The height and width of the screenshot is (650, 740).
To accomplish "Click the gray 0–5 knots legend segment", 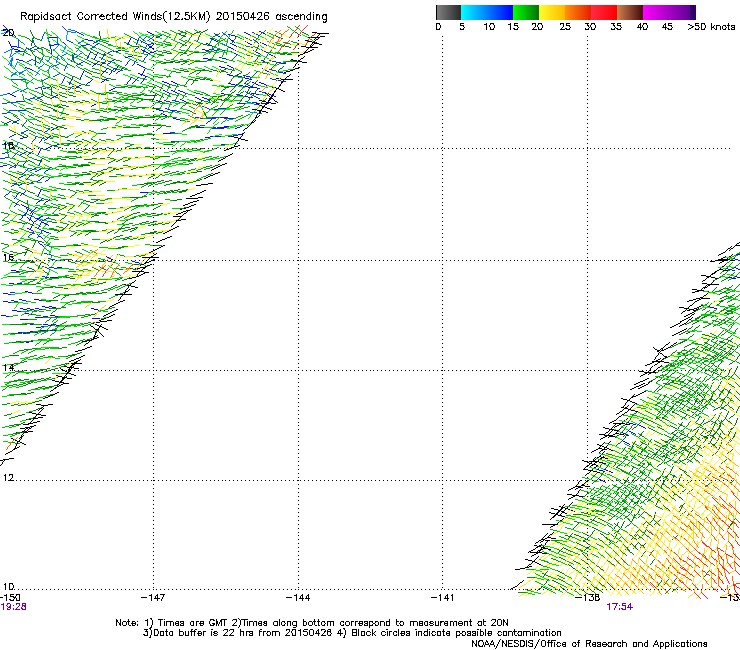I will tap(448, 12).
